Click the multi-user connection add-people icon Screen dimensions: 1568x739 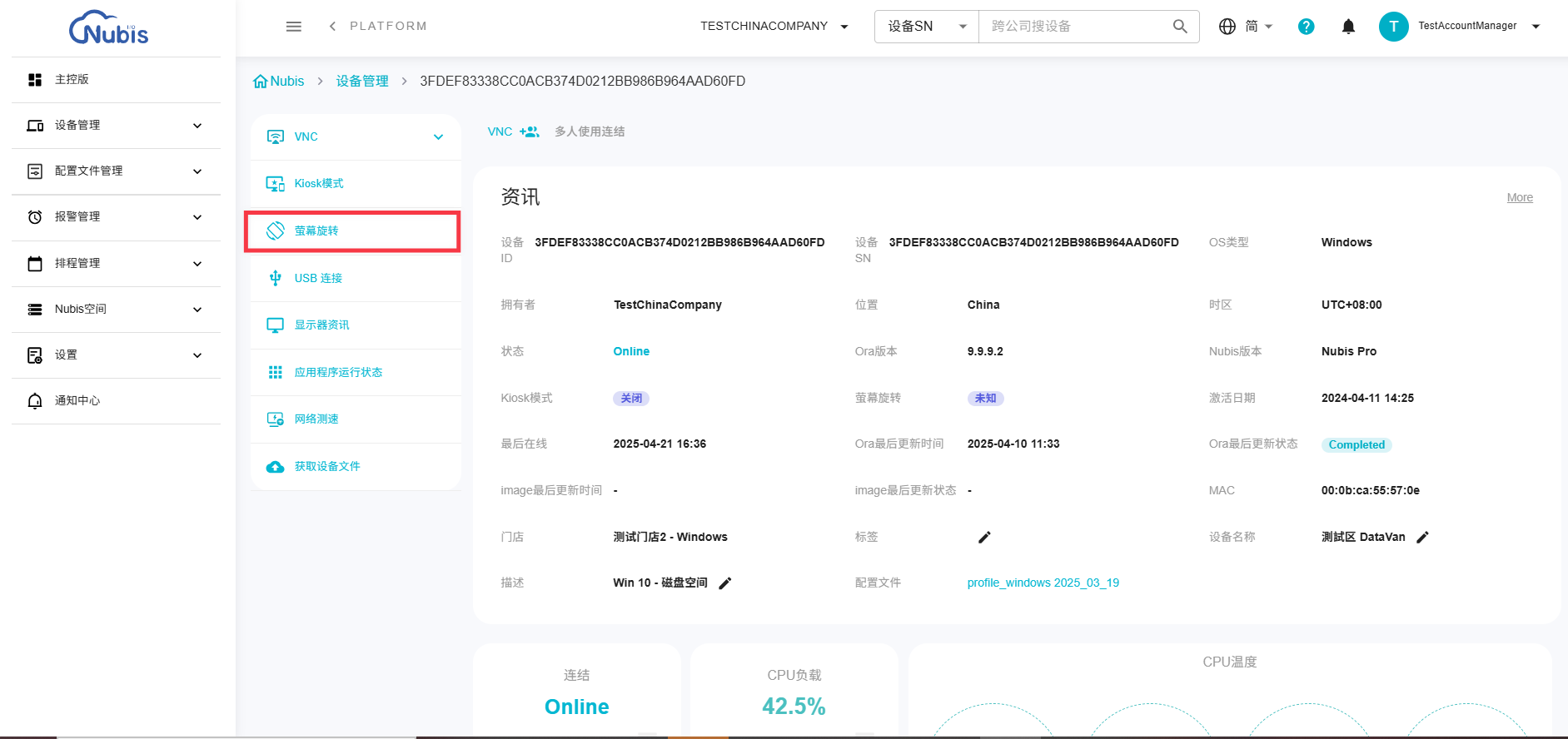click(530, 131)
